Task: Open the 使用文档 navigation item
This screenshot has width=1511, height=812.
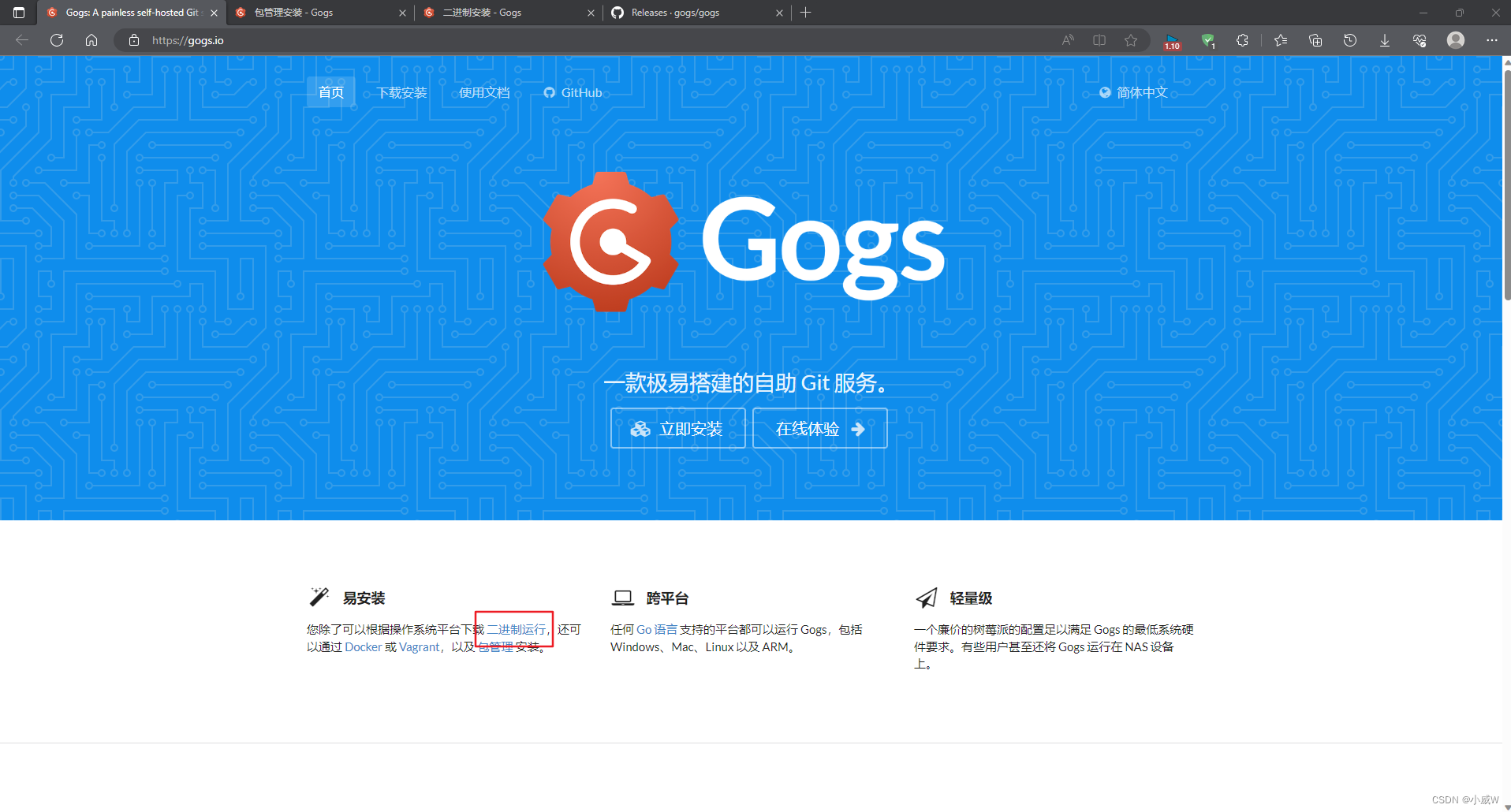Action: [484, 92]
